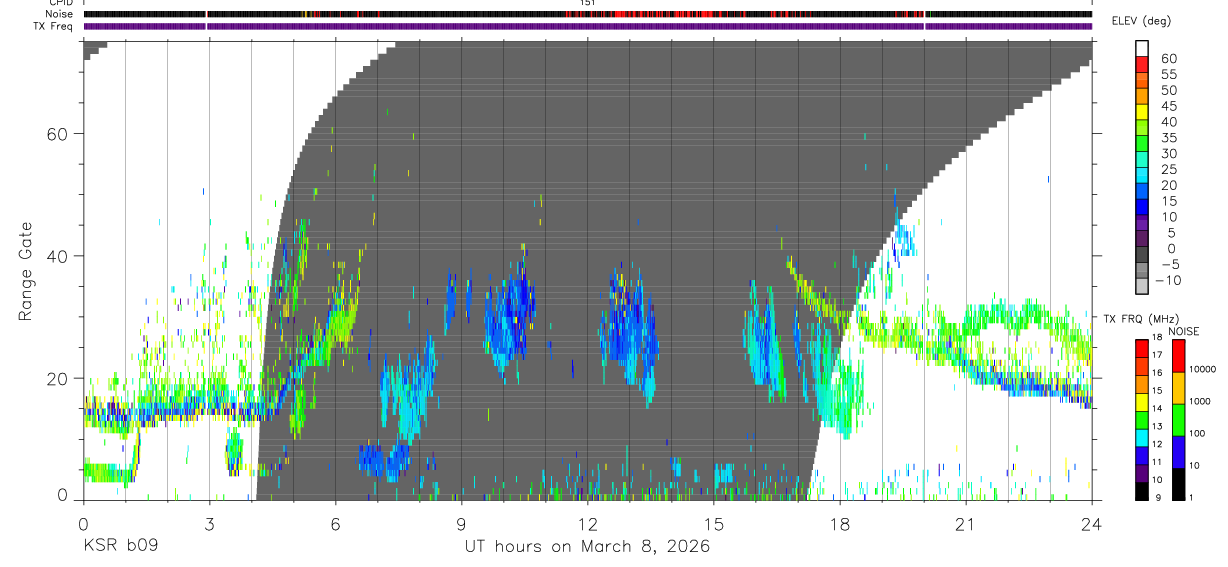
Task: Click the "1000" label on the NOISE scale
Action: tap(1199, 401)
